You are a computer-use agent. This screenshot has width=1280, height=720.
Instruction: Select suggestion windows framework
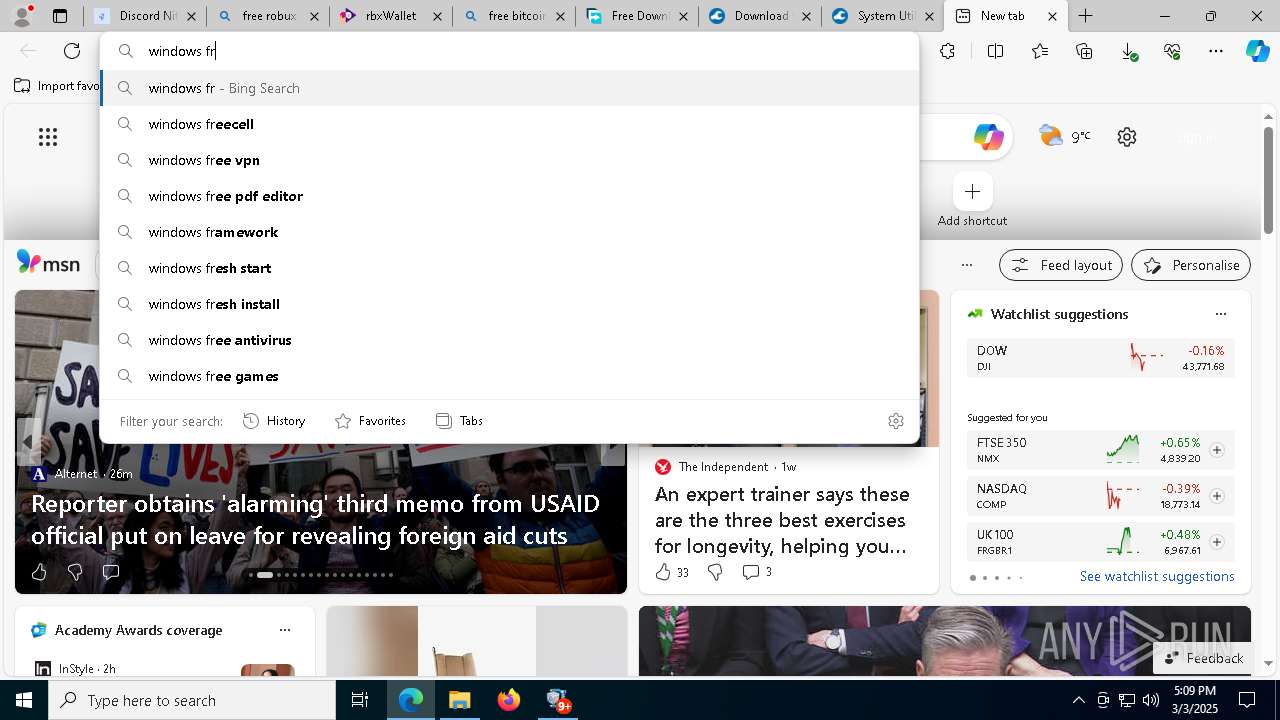tap(510, 232)
